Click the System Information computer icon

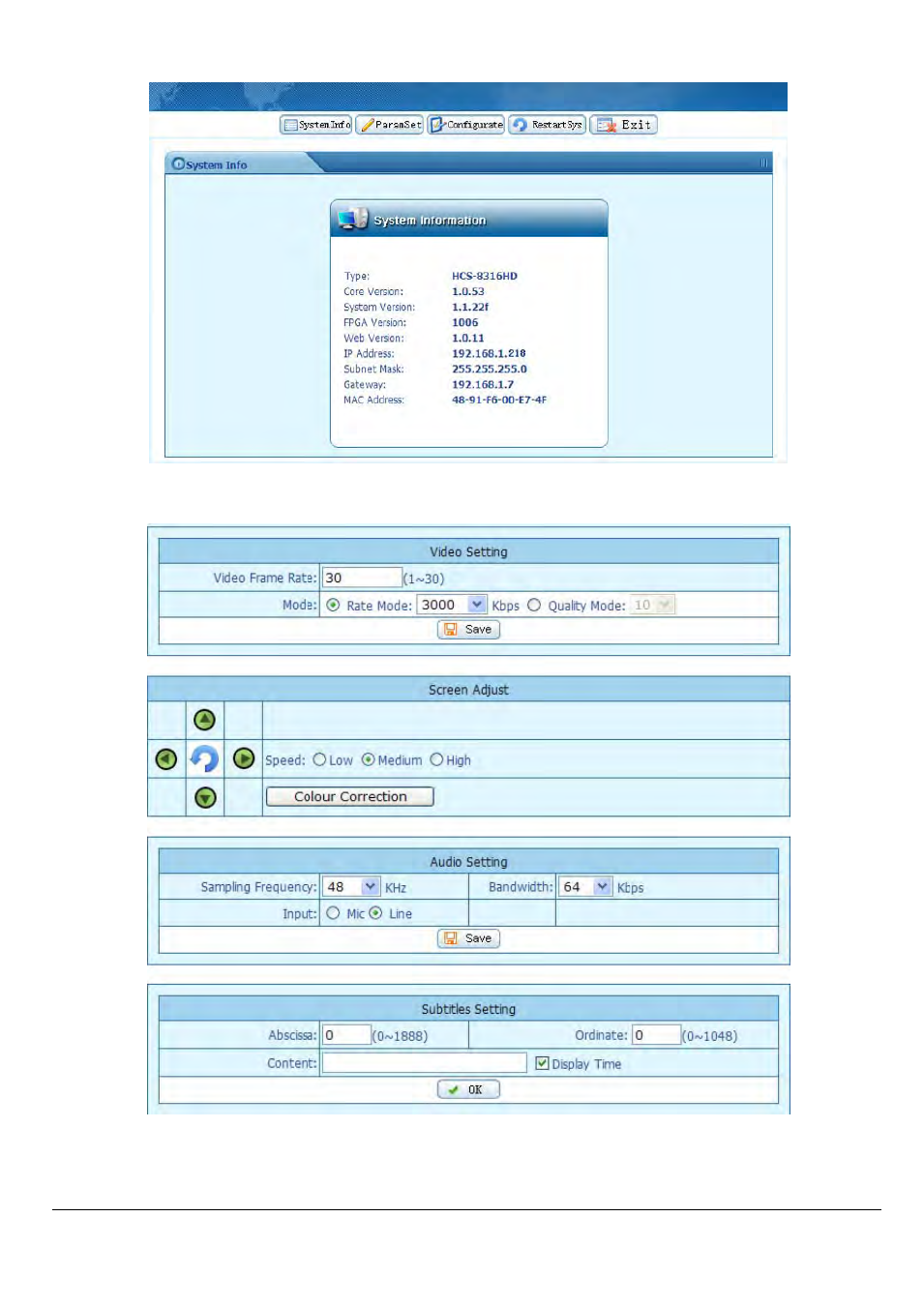352,219
